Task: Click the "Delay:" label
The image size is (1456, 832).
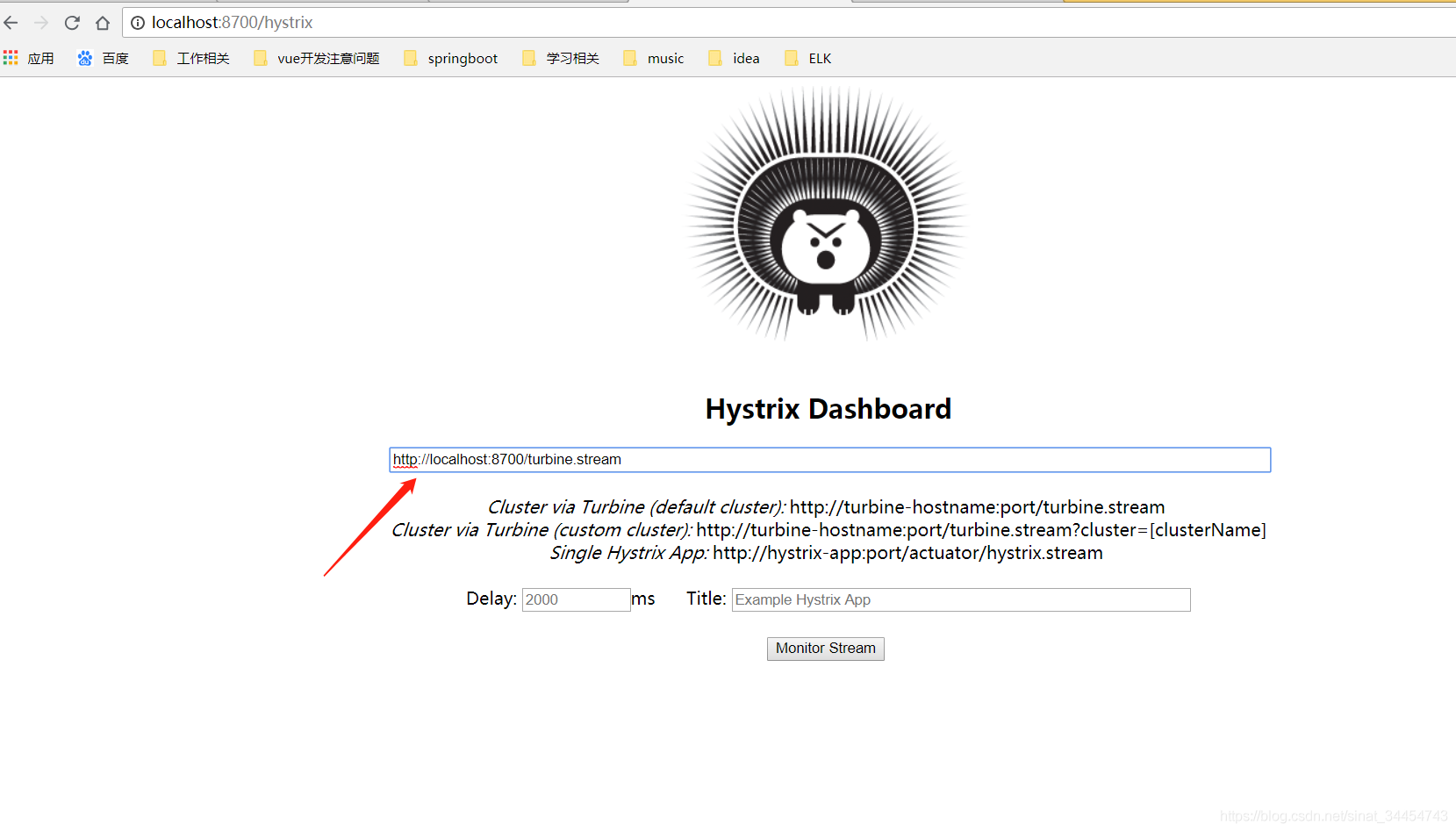Action: [491, 599]
